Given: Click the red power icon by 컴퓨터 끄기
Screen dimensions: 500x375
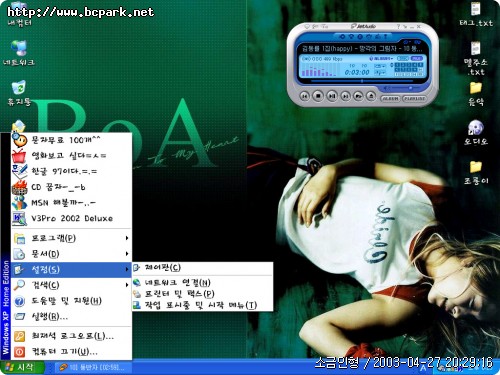Looking at the screenshot, I should coord(19,352).
